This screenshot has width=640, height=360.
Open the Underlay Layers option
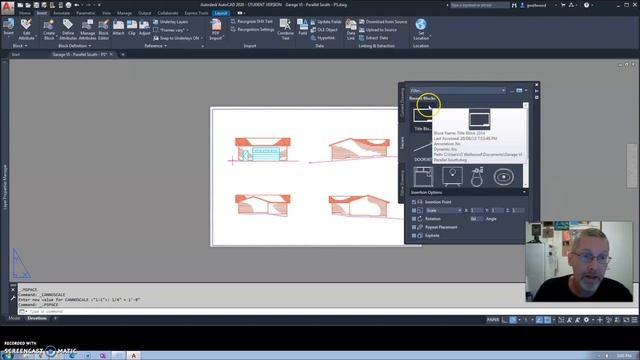click(171, 22)
